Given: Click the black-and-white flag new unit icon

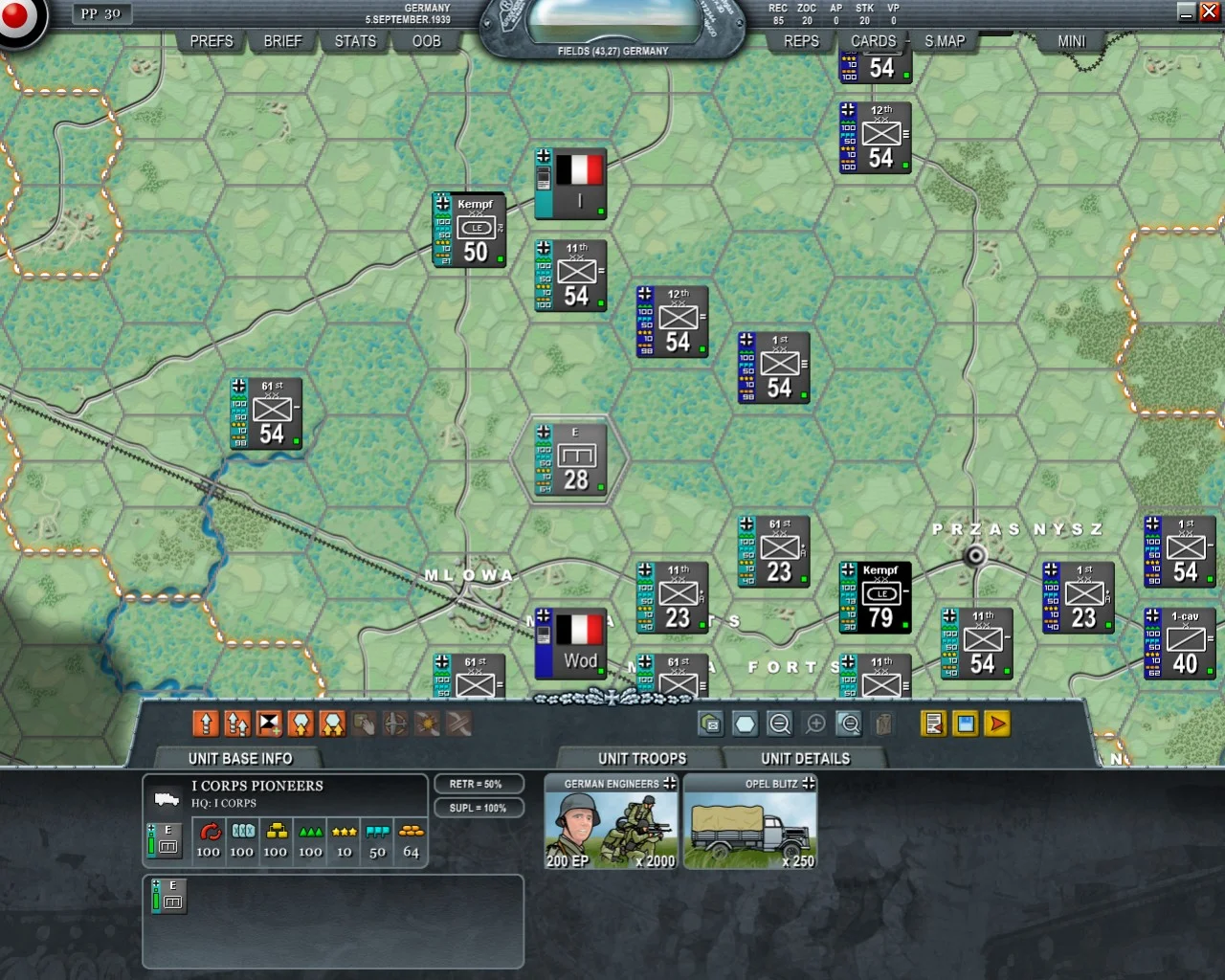Looking at the screenshot, I should [x=269, y=724].
